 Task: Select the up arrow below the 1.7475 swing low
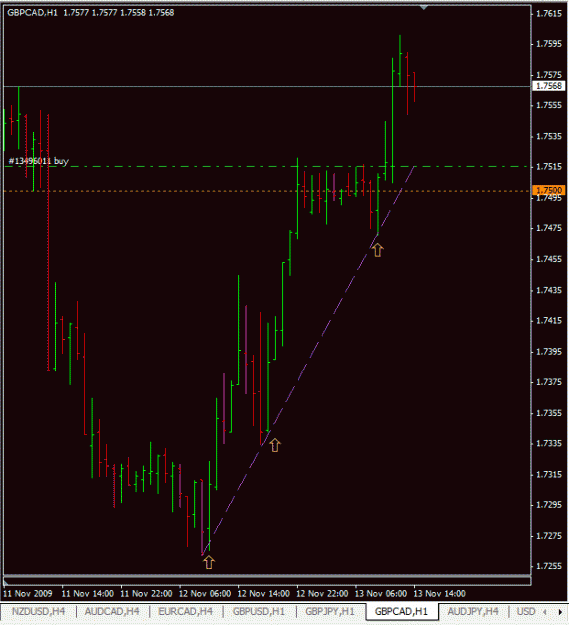click(x=377, y=250)
